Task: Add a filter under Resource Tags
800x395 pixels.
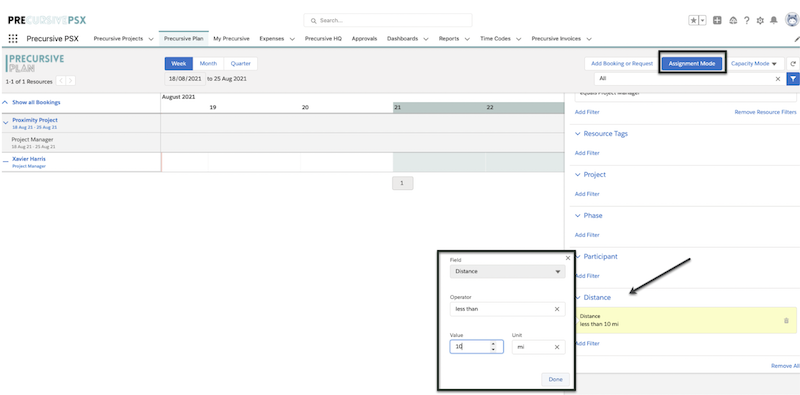Action: click(x=587, y=153)
